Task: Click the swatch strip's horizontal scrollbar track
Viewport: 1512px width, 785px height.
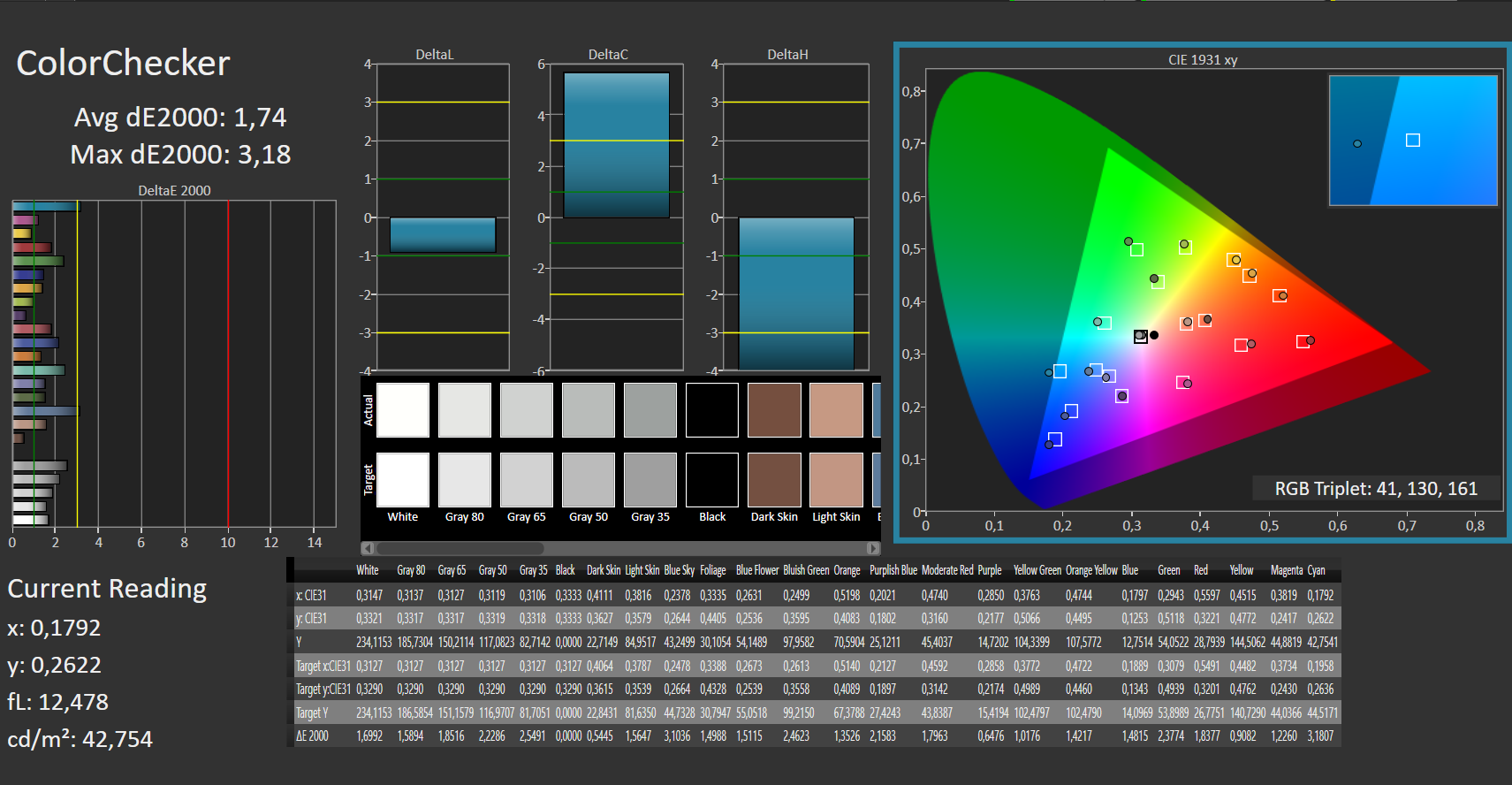Action: pyautogui.click(x=621, y=548)
